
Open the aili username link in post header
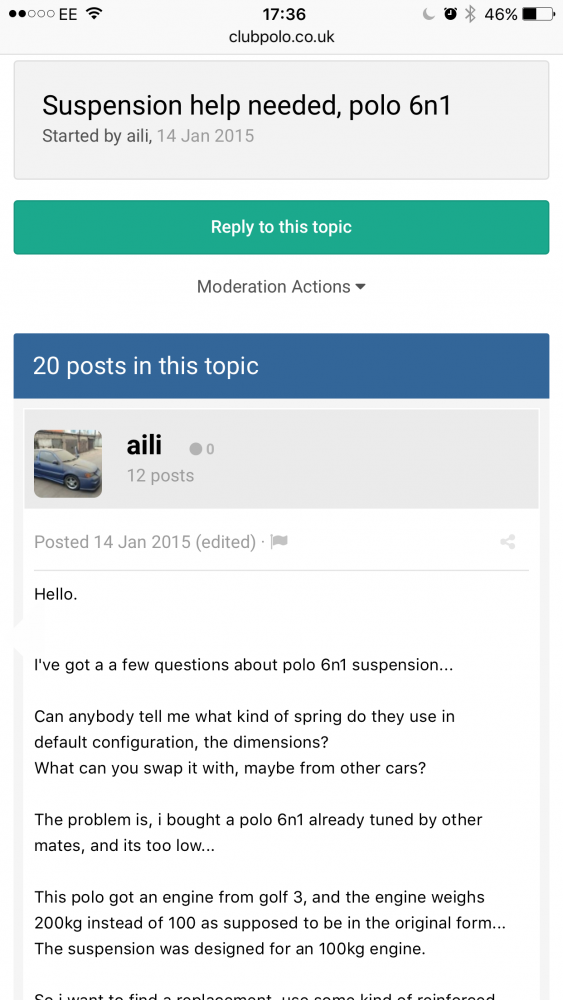[x=144, y=445]
